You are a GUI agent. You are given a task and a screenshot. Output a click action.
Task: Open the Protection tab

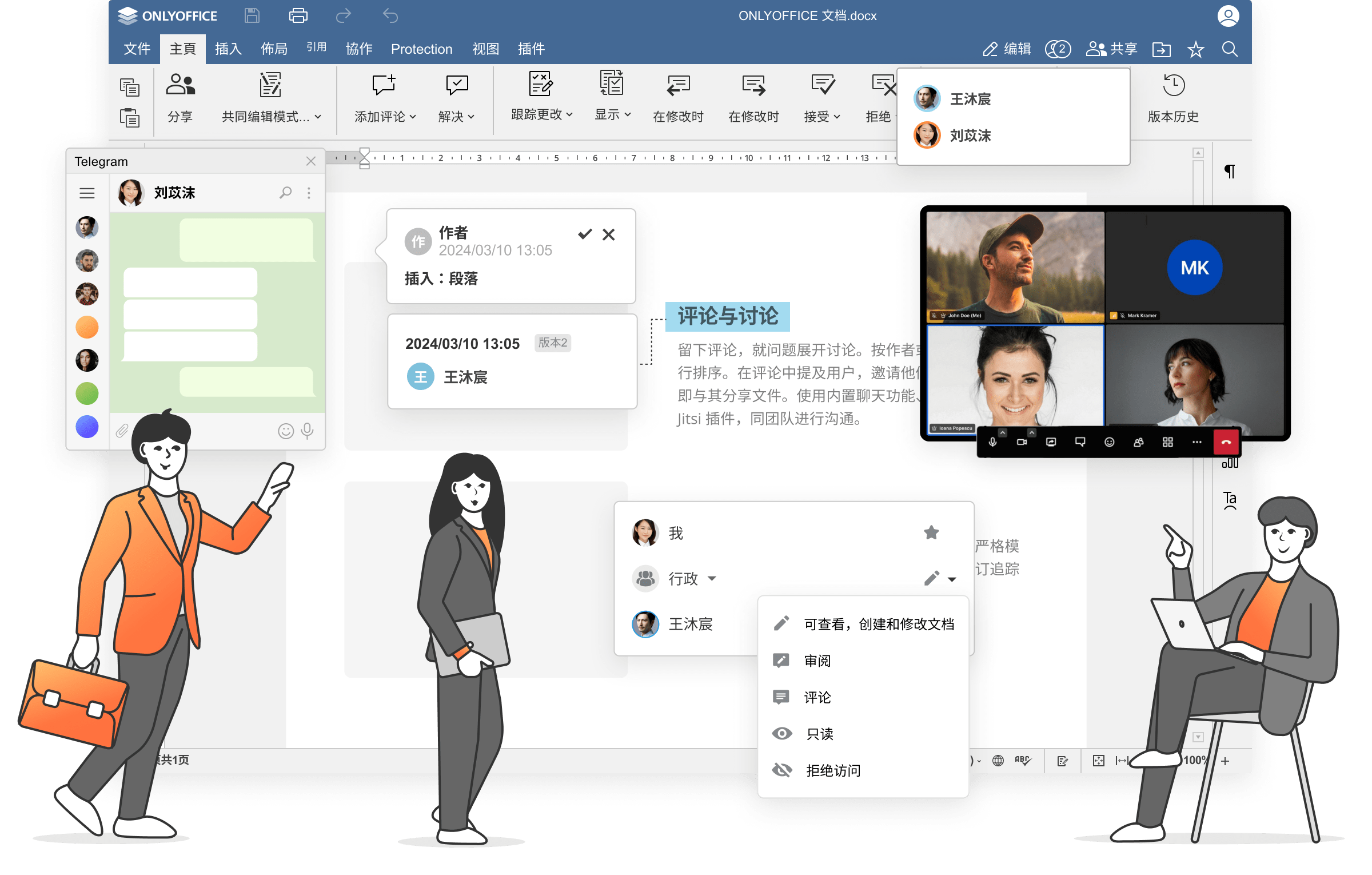421,49
